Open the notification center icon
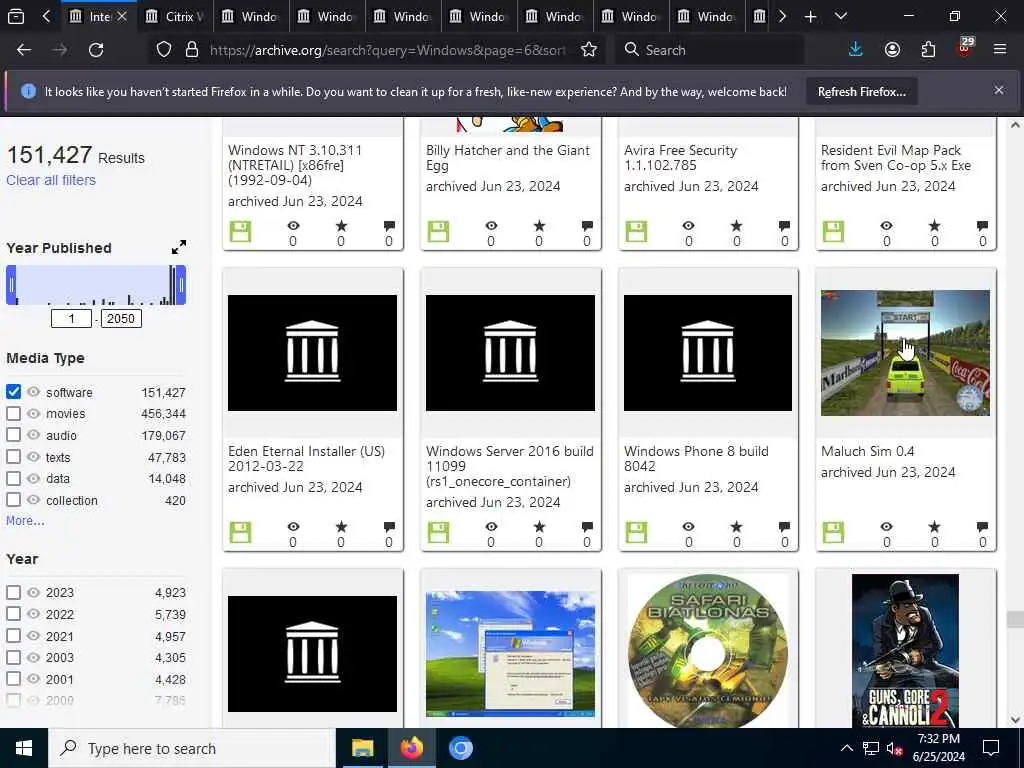The image size is (1024, 768). pyautogui.click(x=991, y=748)
